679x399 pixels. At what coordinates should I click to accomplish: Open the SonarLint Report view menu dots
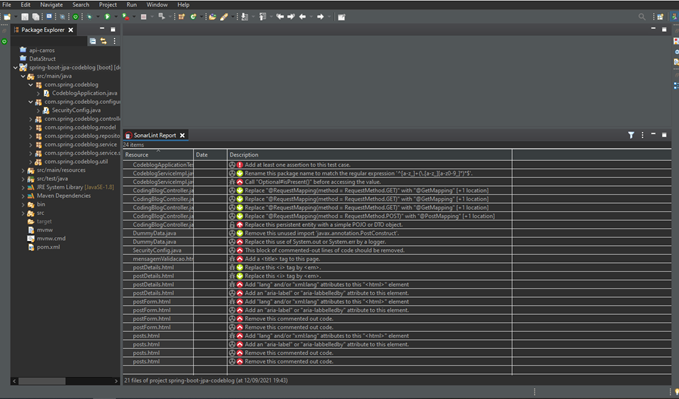642,135
